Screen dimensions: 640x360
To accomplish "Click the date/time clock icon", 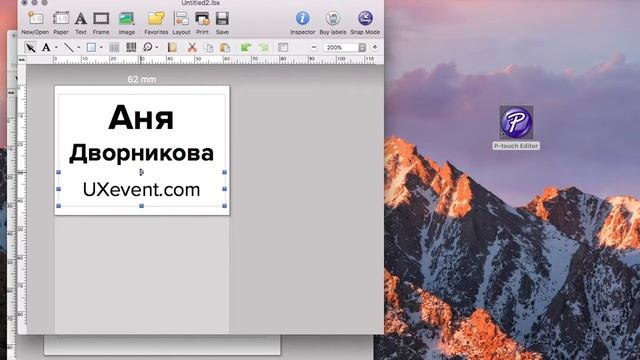I will [147, 47].
